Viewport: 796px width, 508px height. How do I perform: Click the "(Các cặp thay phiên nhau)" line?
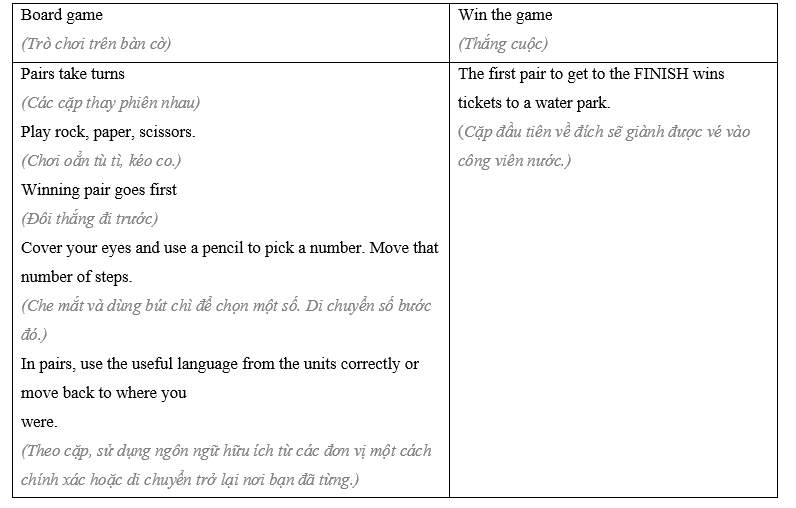[x=110, y=103]
